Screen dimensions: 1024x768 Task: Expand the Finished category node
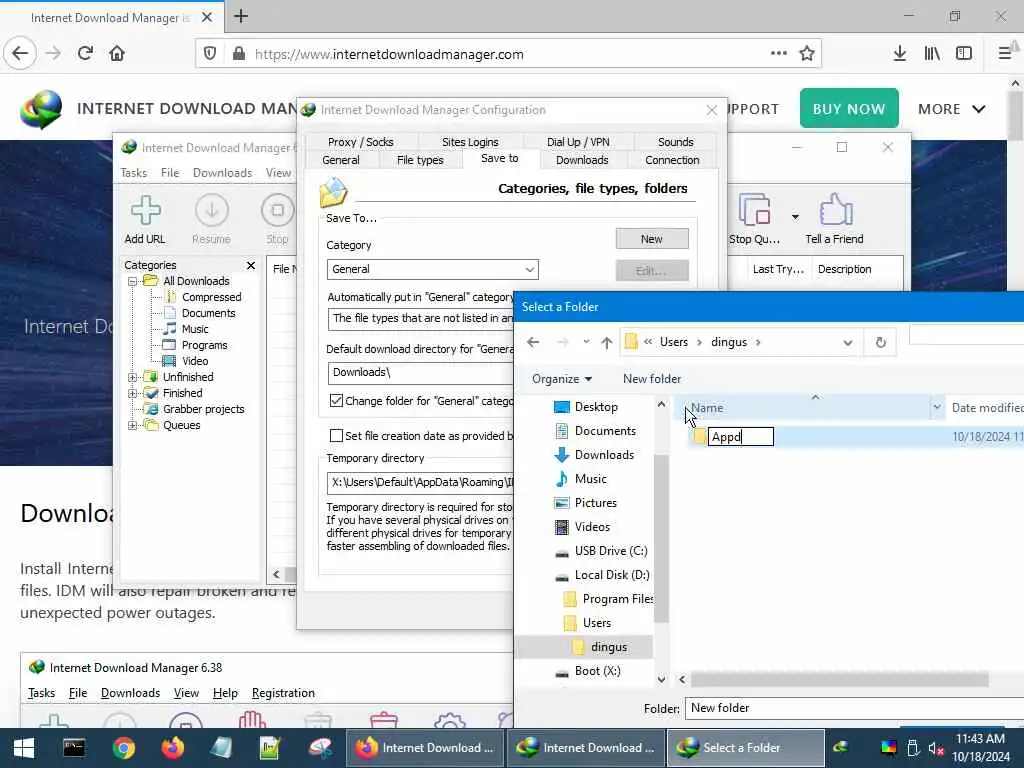tap(133, 393)
